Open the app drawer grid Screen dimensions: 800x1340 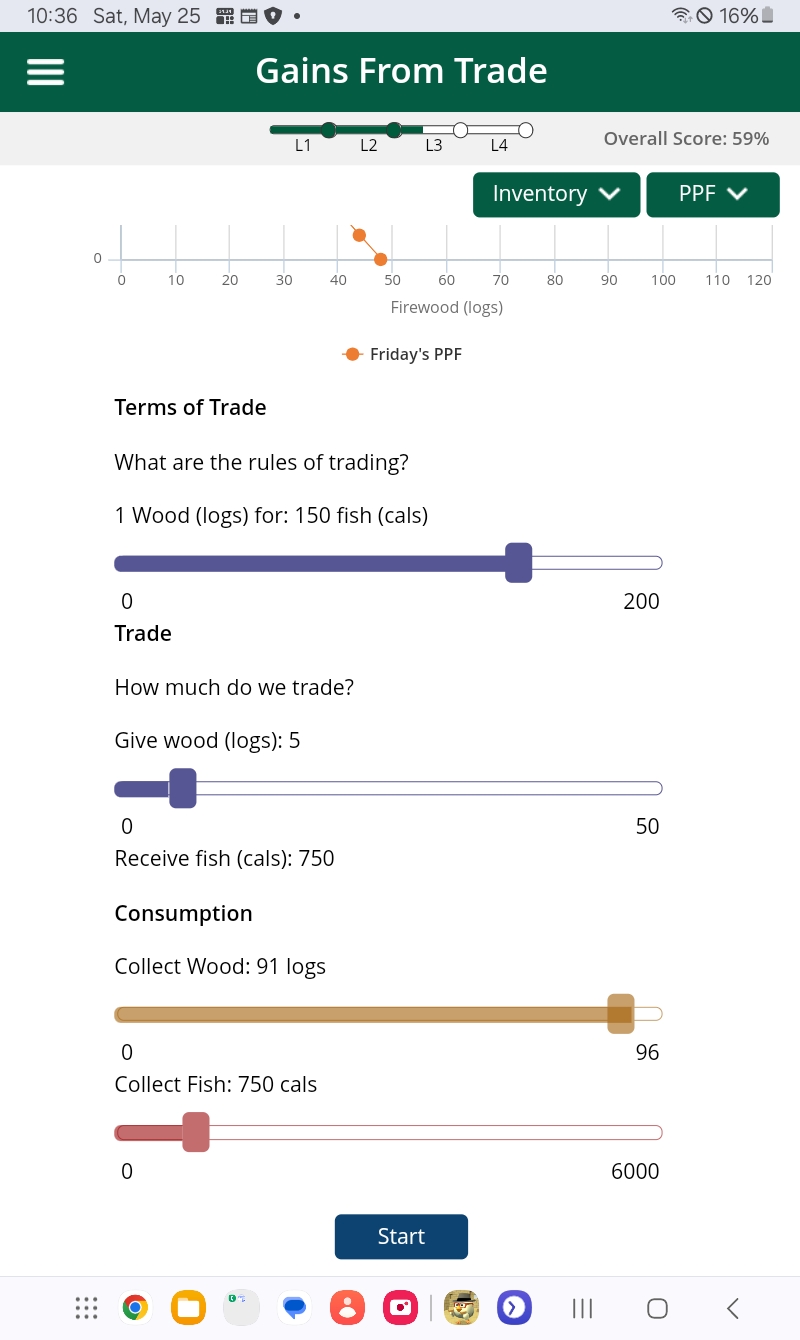tap(86, 1307)
